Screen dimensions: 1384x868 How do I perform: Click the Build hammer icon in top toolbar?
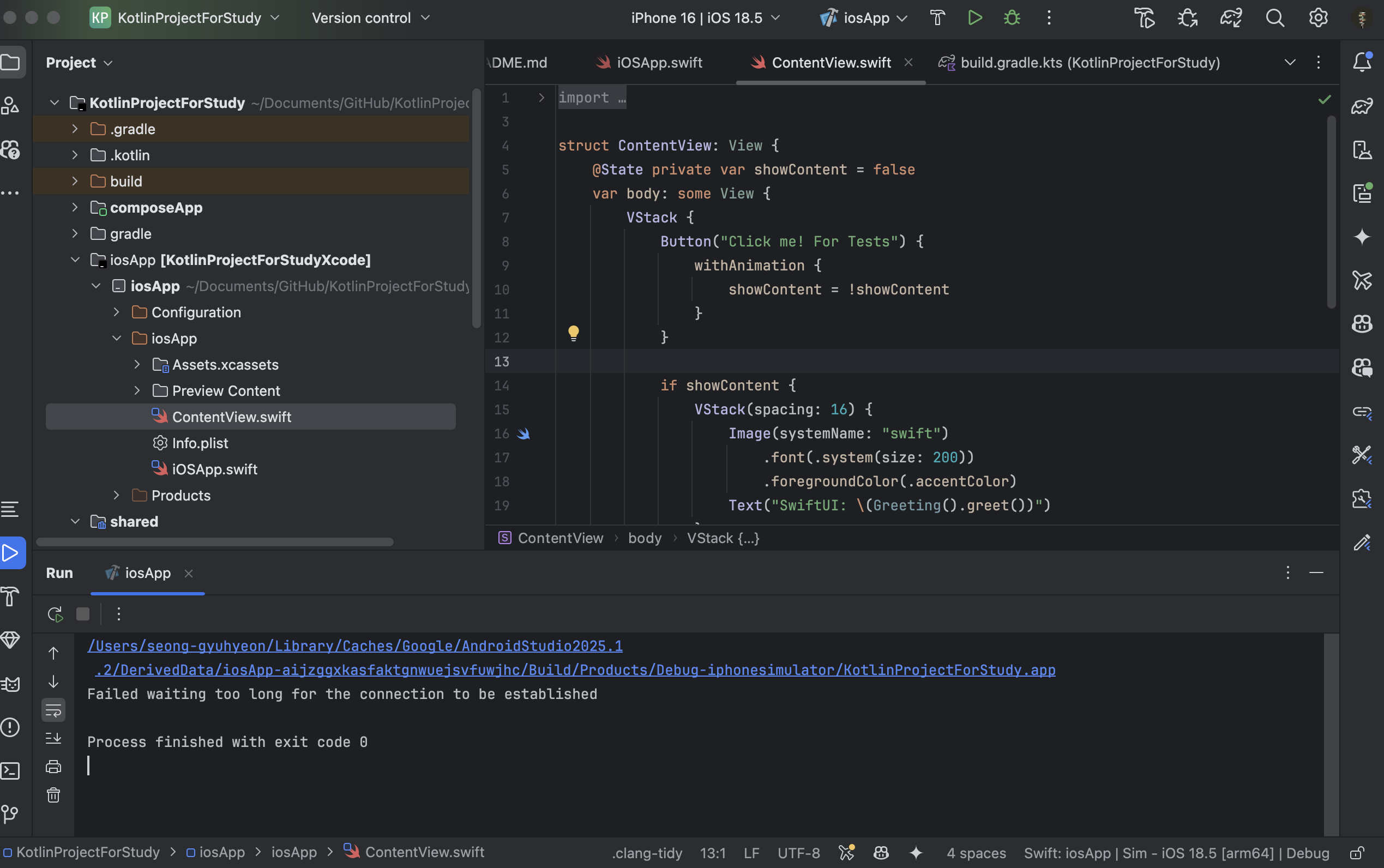[937, 18]
